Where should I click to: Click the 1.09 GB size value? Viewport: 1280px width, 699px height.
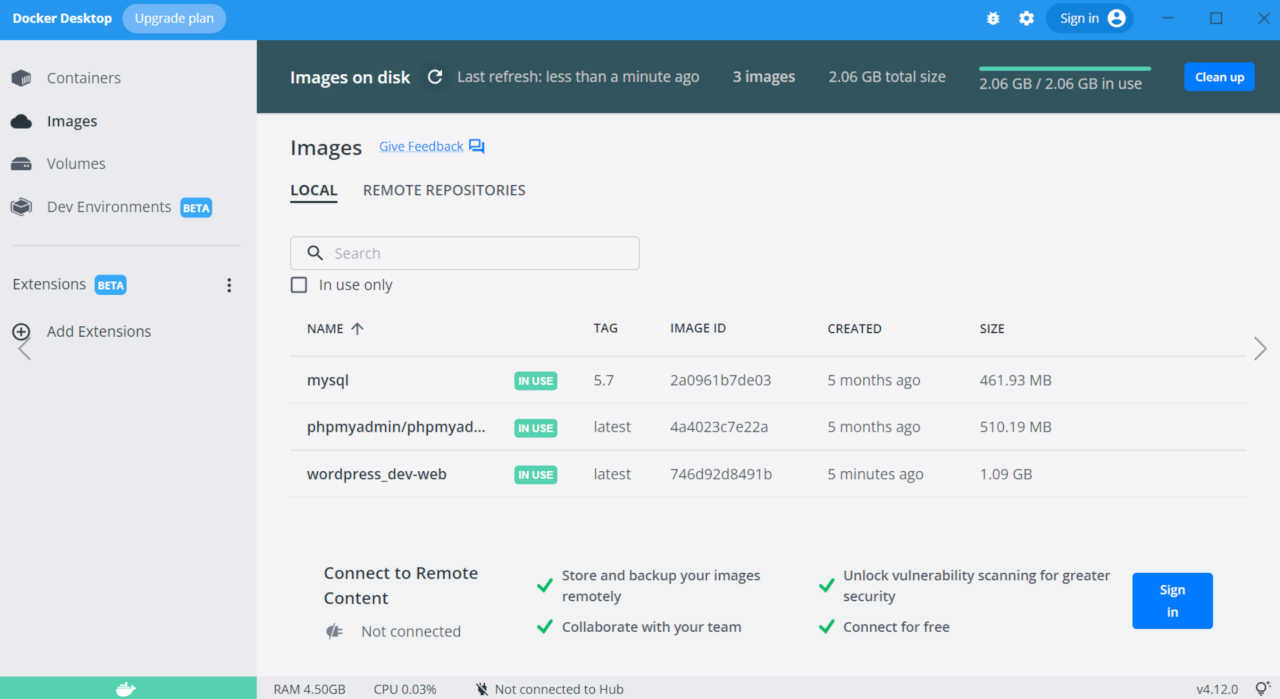(x=1006, y=474)
